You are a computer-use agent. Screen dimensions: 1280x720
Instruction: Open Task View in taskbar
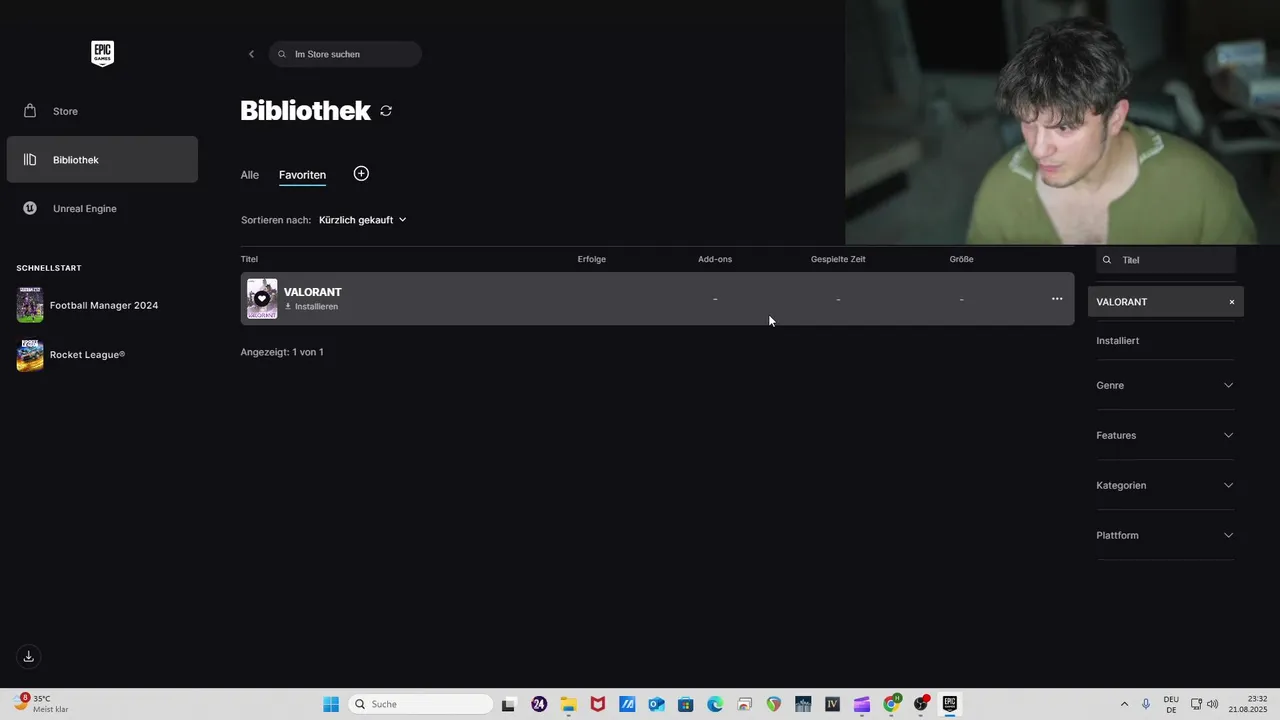[508, 704]
